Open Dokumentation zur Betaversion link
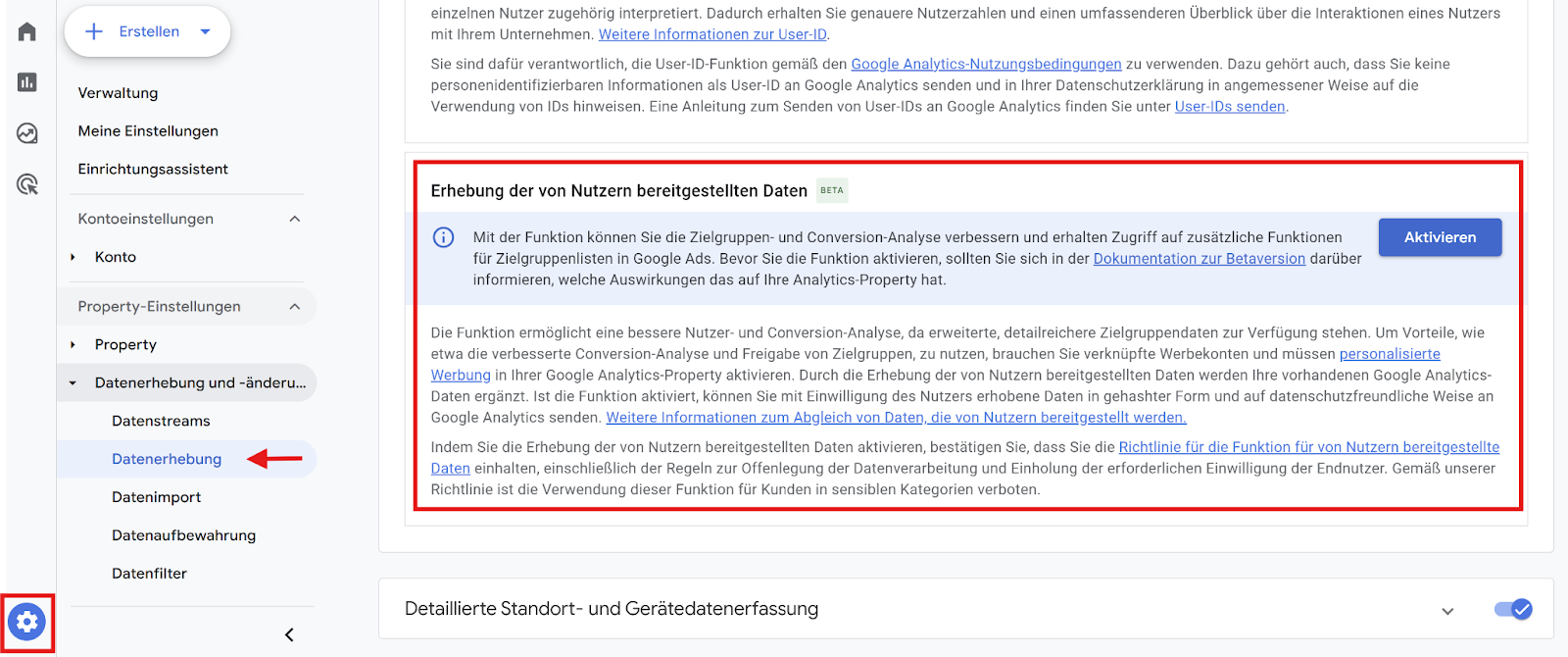Image resolution: width=1568 pixels, height=657 pixels. point(1200,259)
